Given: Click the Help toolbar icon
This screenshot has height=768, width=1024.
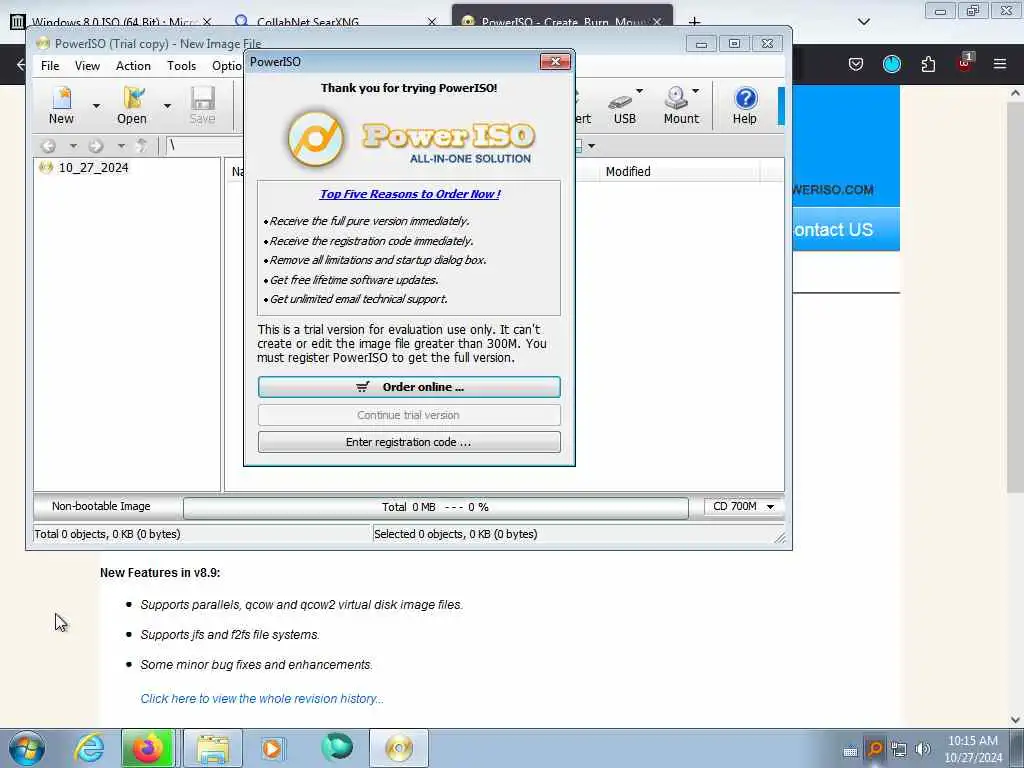Looking at the screenshot, I should pyautogui.click(x=744, y=105).
